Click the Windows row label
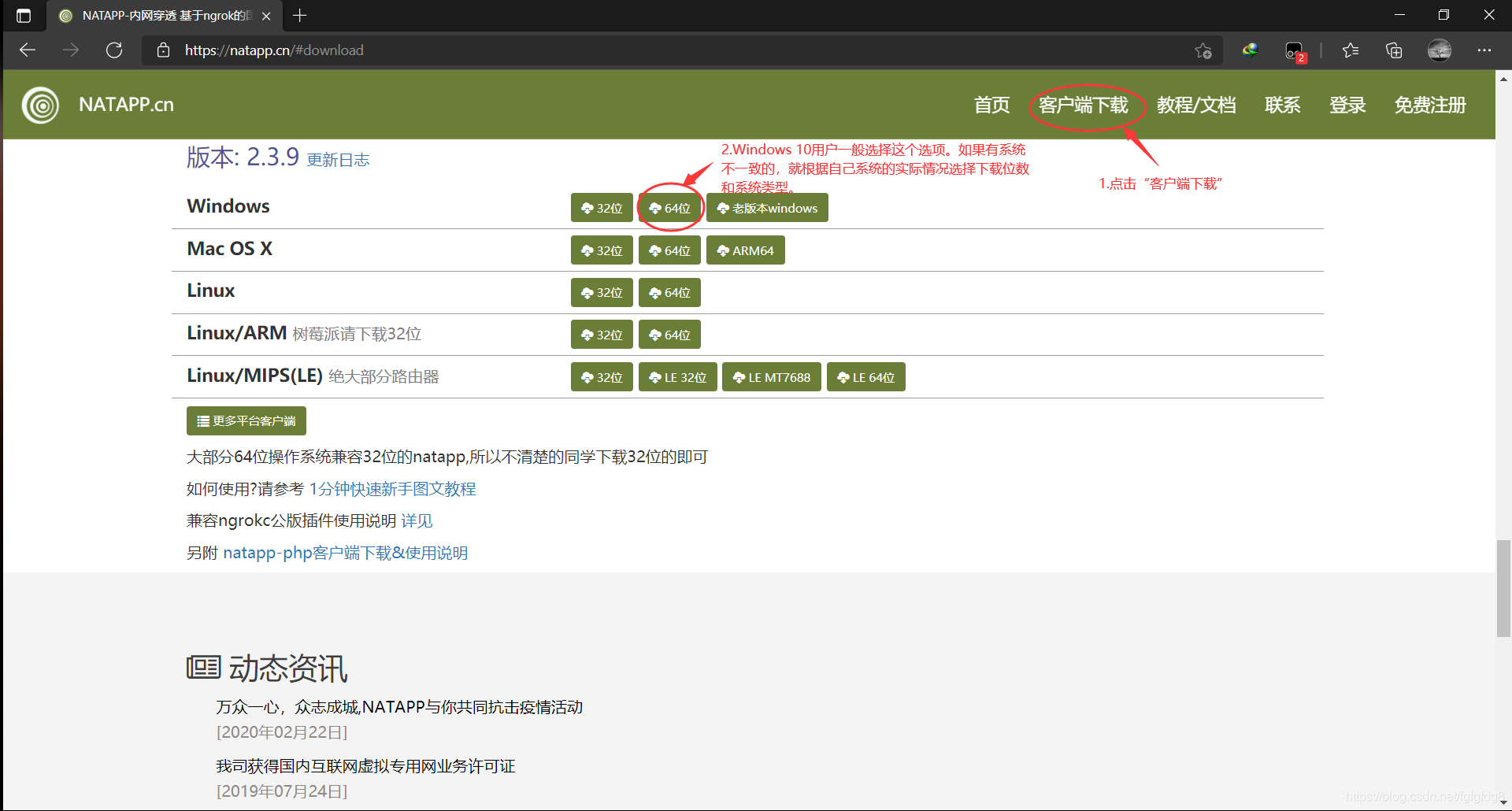Image resolution: width=1512 pixels, height=811 pixels. (228, 206)
